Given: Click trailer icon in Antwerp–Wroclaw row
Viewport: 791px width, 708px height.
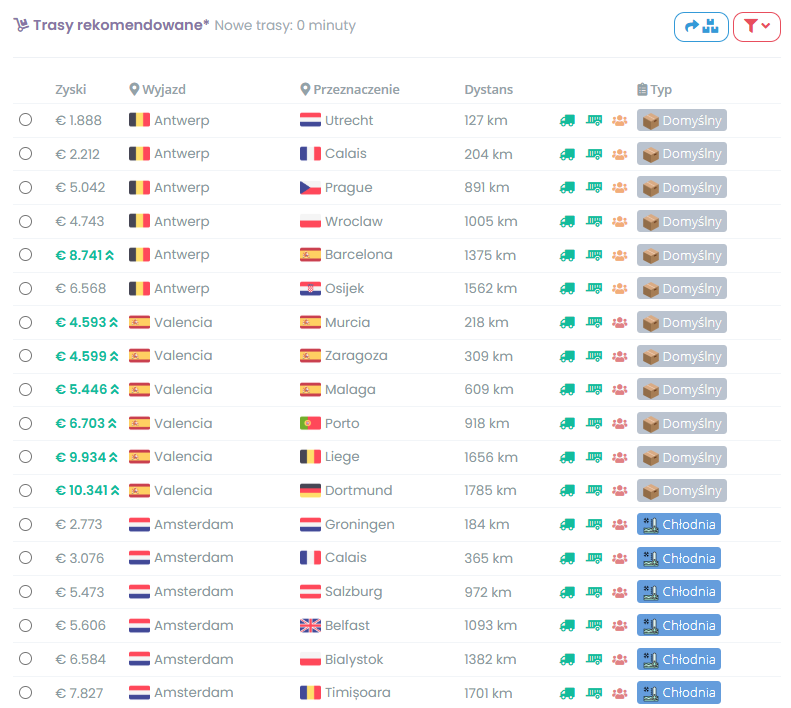Looking at the screenshot, I should click(594, 222).
